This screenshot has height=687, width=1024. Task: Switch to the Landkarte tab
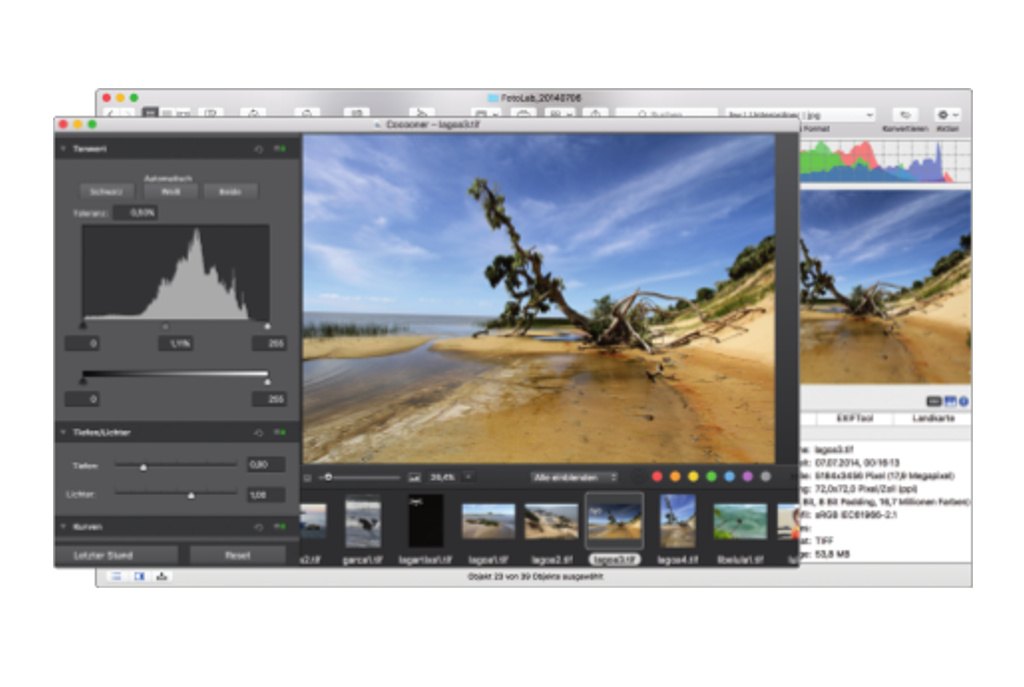pos(933,419)
